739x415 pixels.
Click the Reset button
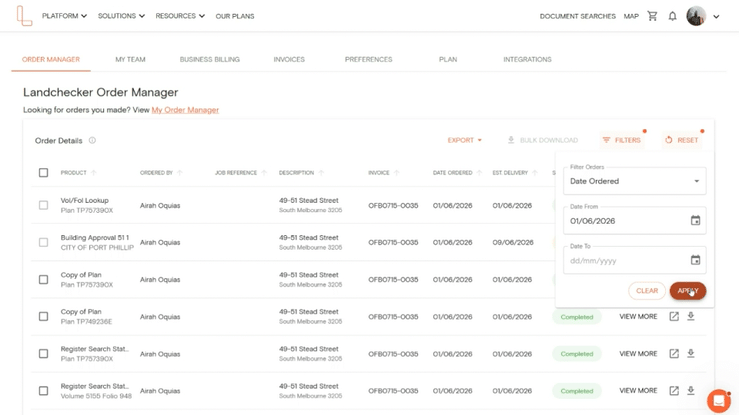click(x=682, y=140)
